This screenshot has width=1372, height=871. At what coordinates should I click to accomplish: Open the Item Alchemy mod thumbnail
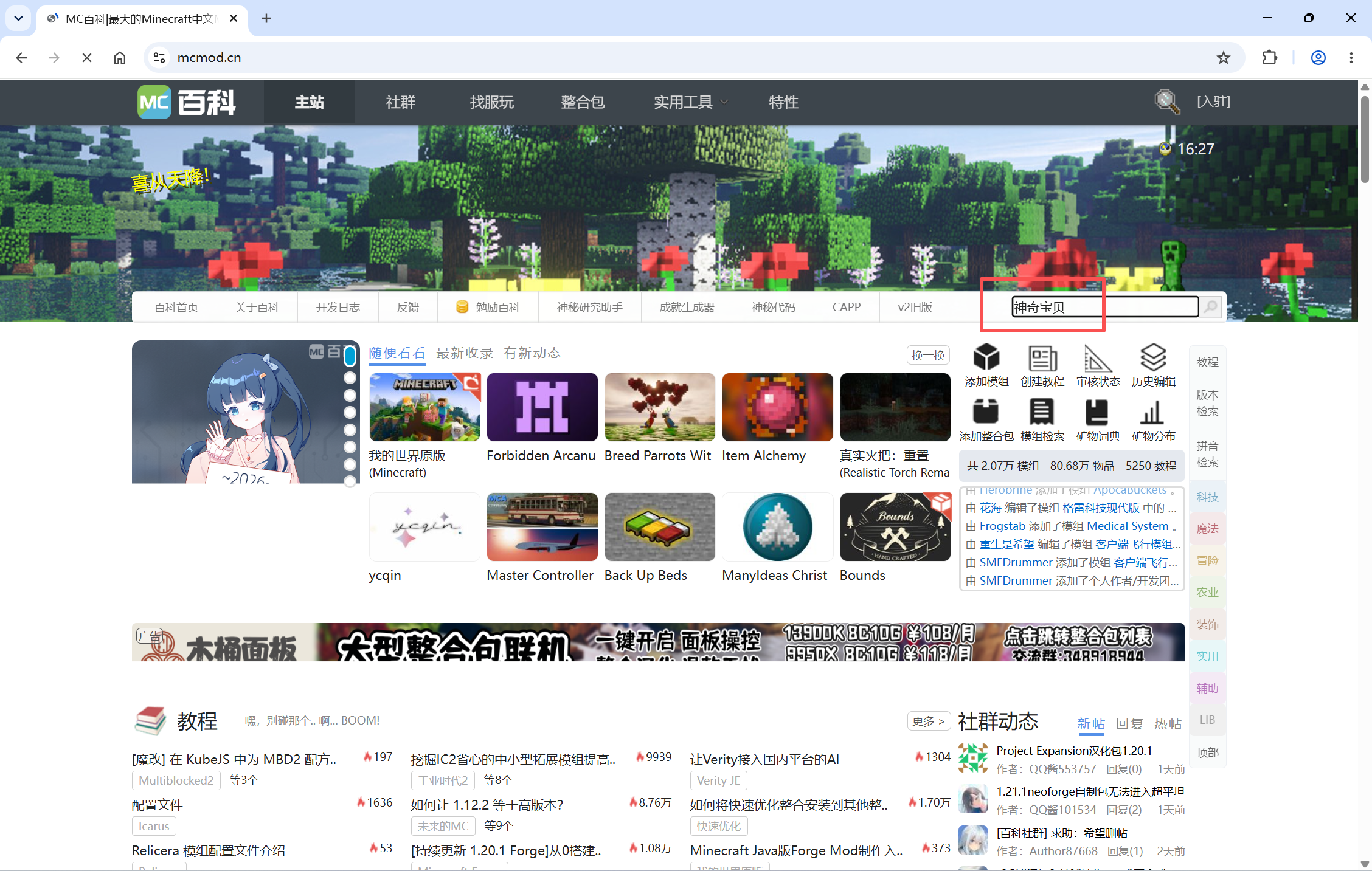coord(777,407)
